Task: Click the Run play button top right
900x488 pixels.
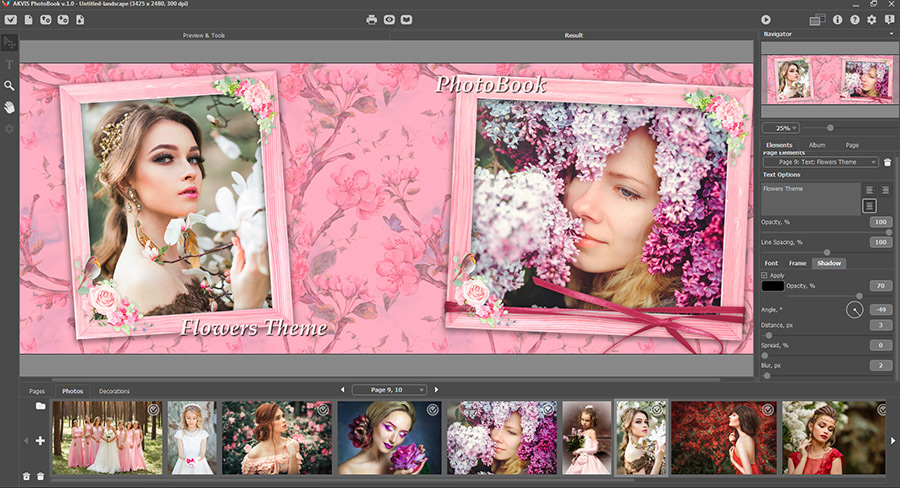Action: (x=766, y=20)
